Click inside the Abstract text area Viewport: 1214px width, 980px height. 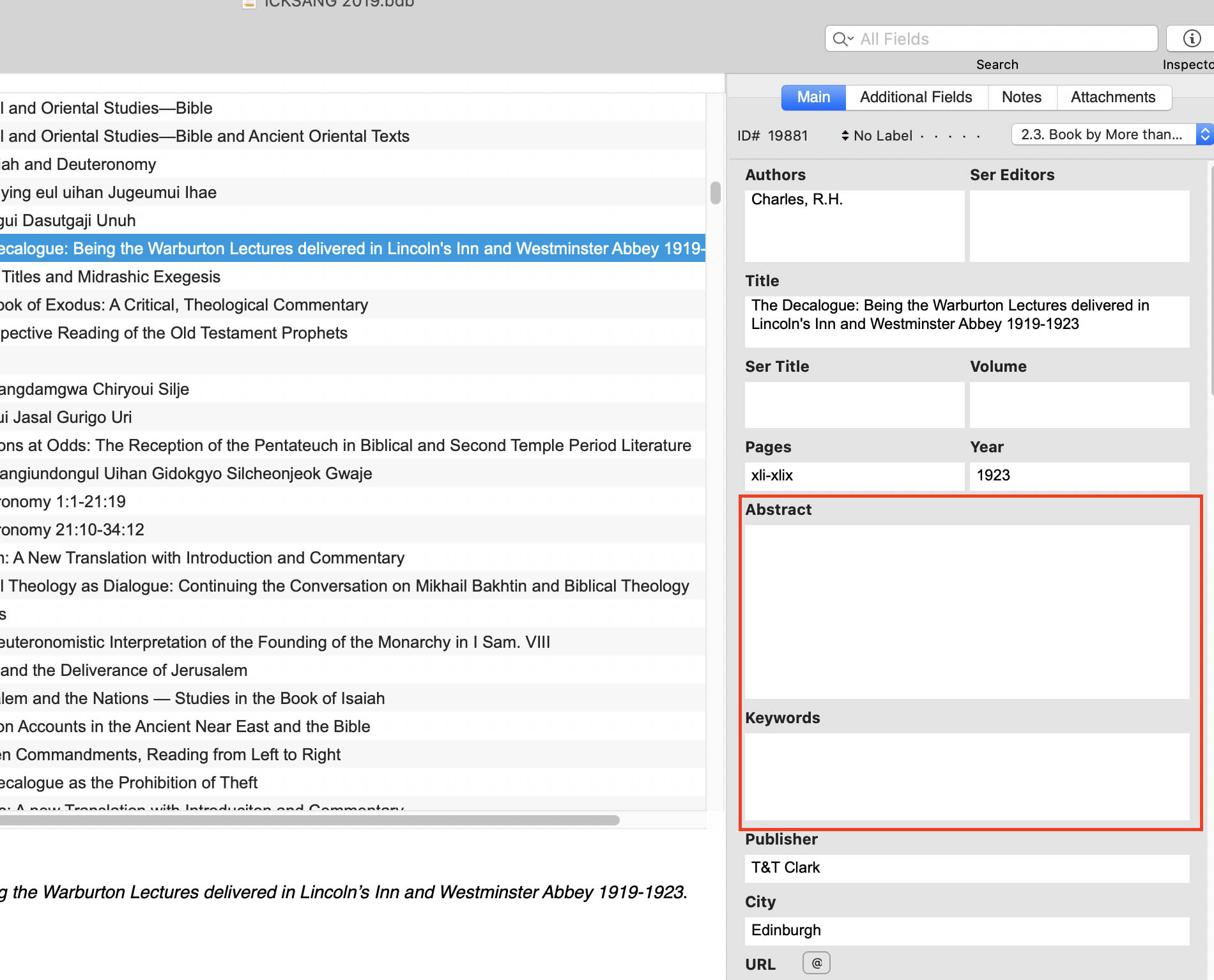pos(967,611)
